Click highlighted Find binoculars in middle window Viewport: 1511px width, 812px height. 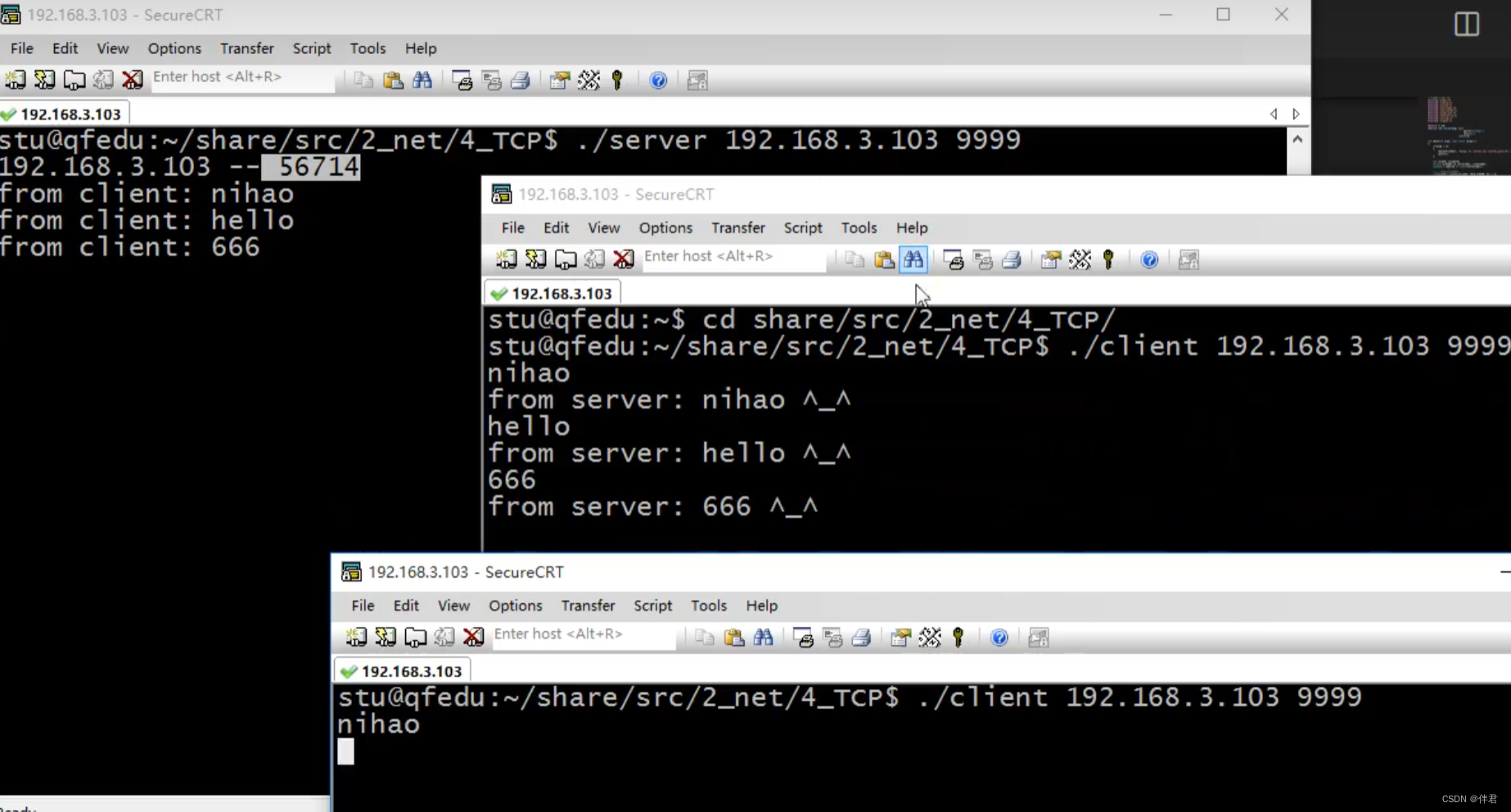913,259
